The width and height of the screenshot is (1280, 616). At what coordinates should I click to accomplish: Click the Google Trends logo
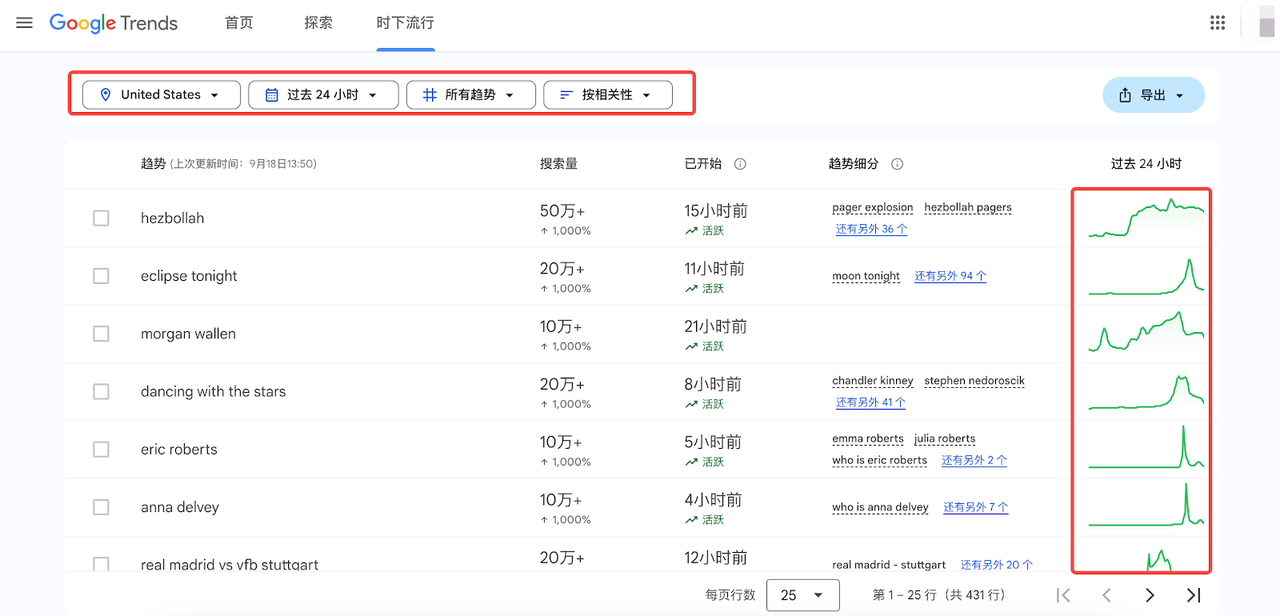point(113,23)
